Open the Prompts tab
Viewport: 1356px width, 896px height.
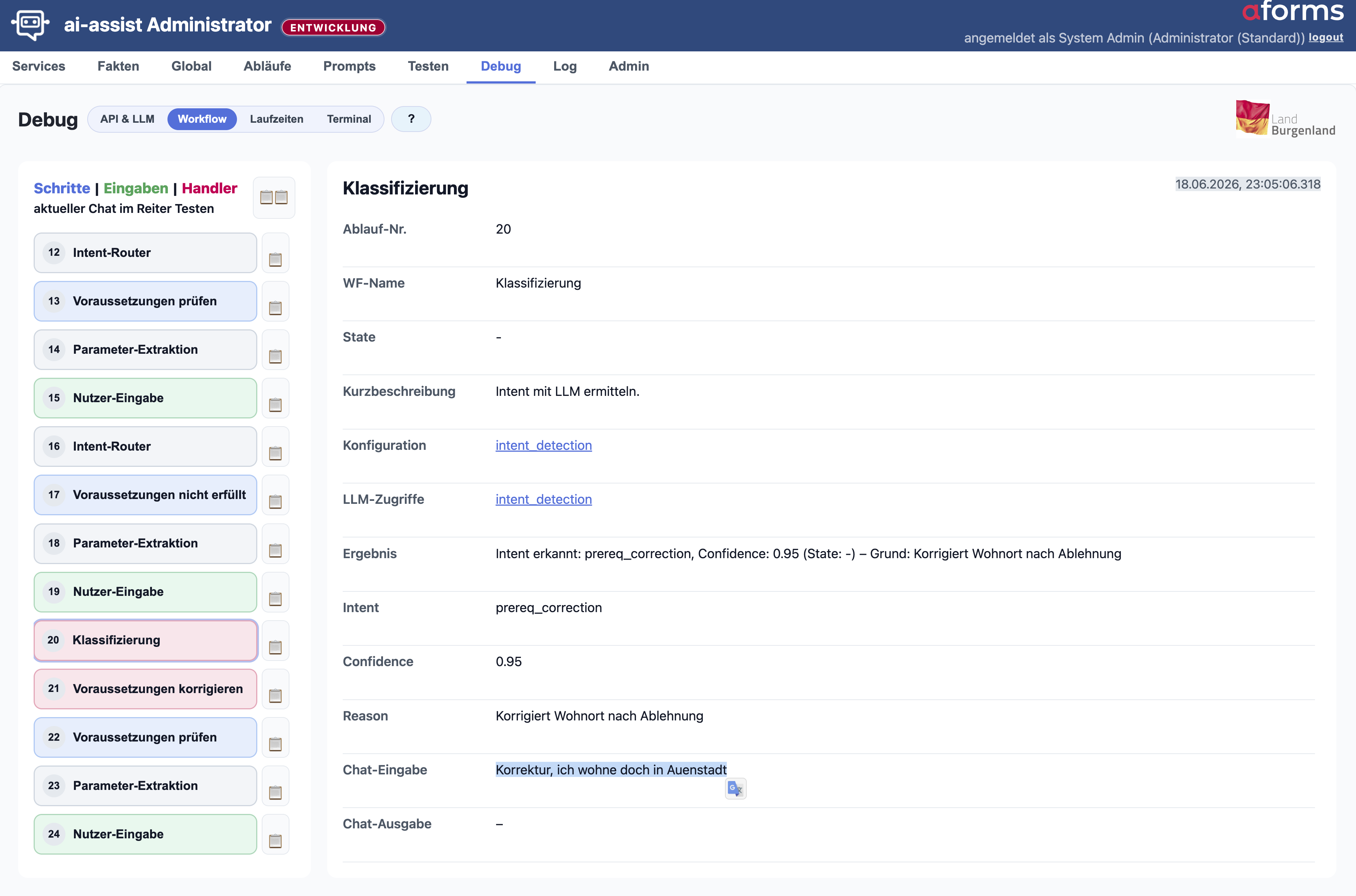(x=350, y=66)
